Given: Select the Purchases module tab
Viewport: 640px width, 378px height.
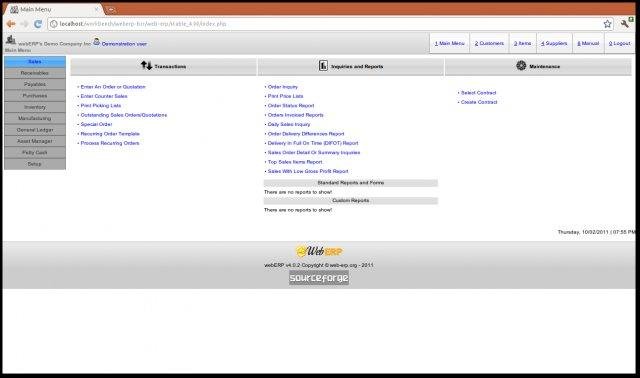Looking at the screenshot, I should (x=35, y=96).
